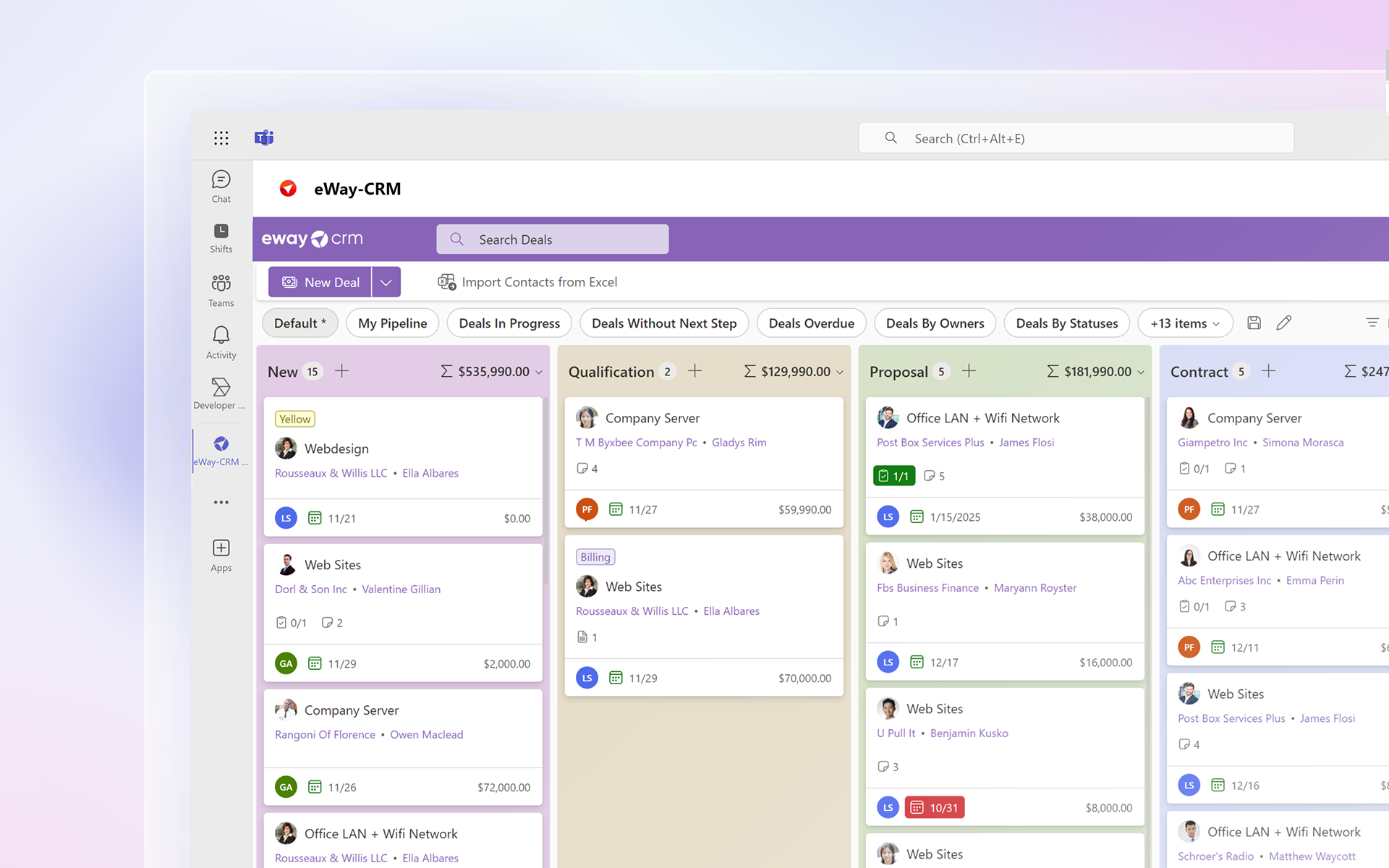Click Import Contacts from Excel

click(527, 282)
